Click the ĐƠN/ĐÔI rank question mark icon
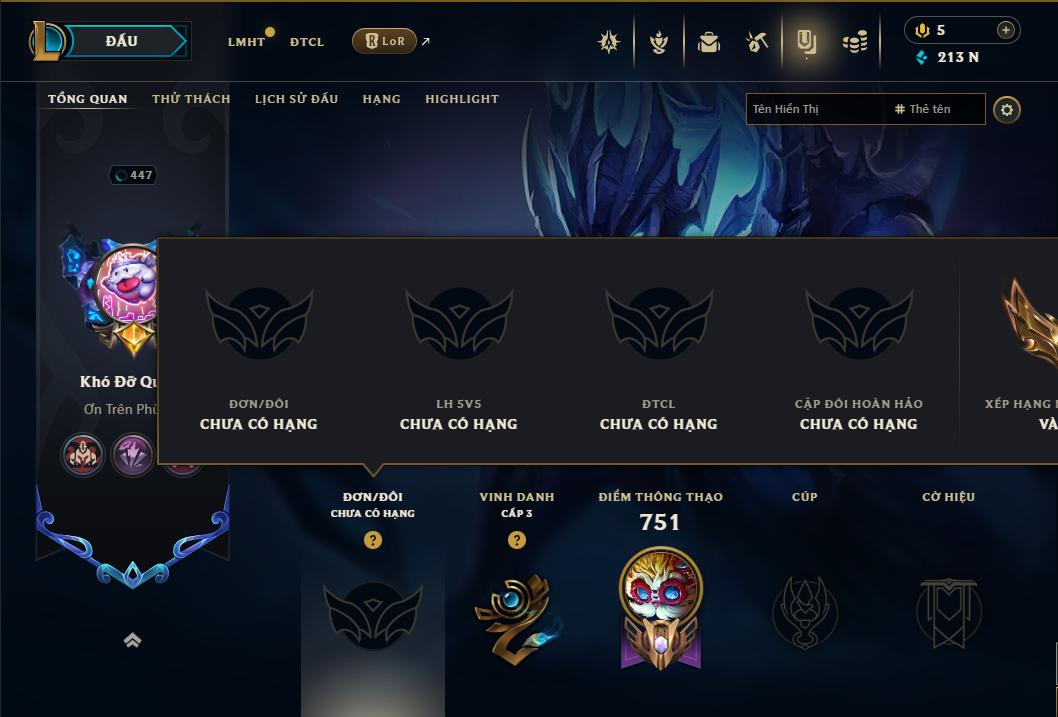This screenshot has width=1058, height=717. [373, 540]
